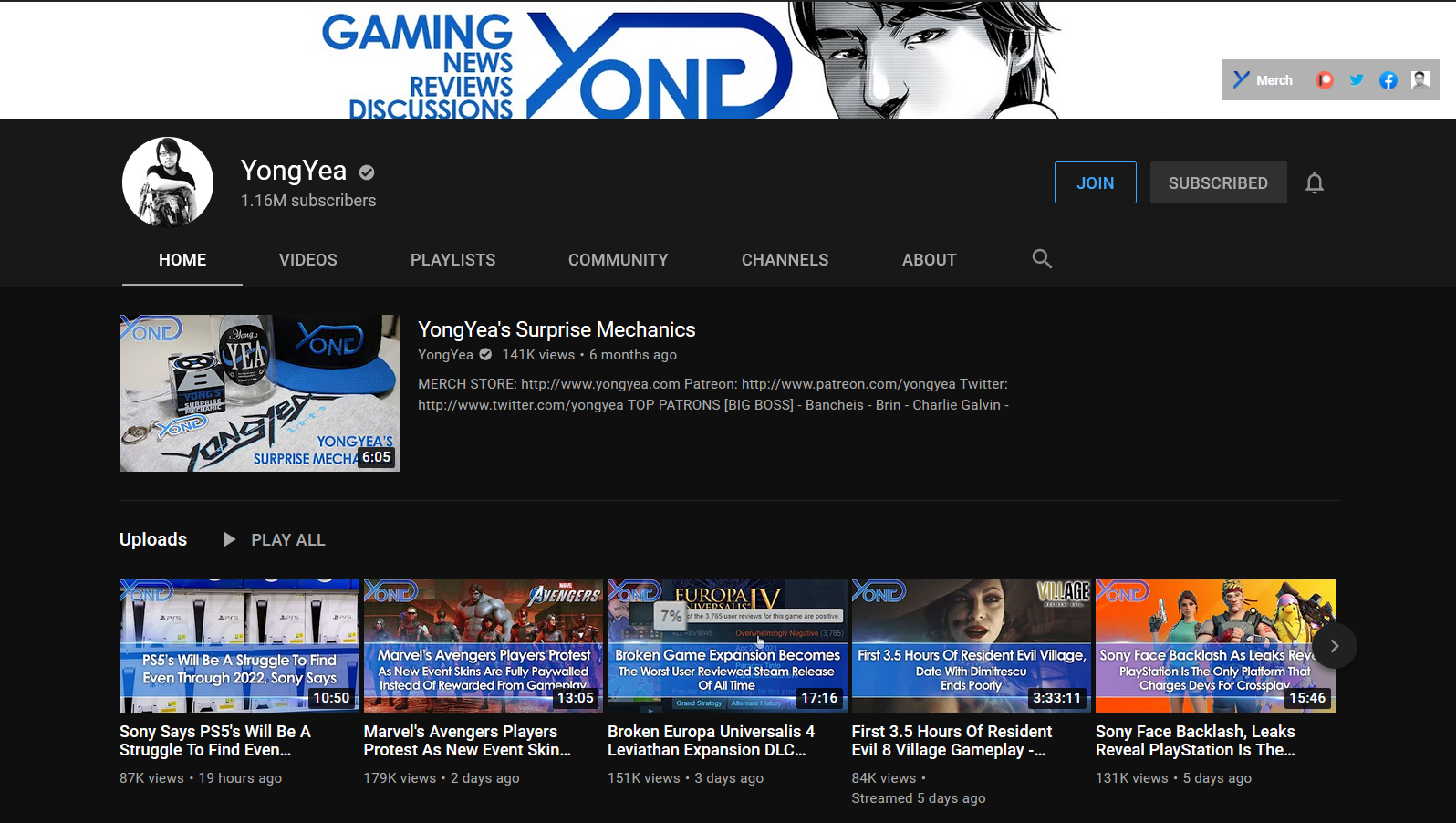Screen dimensions: 1456x823
Task: Play the YongYea's Surprise Mechanics thumbnail
Action: coord(259,393)
